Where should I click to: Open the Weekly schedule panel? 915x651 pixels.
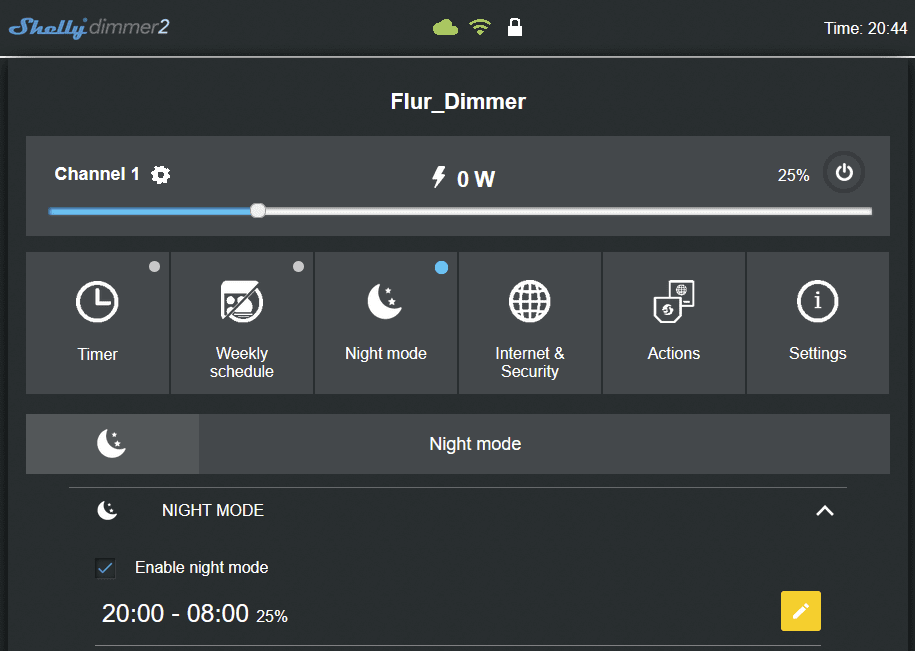(x=242, y=322)
